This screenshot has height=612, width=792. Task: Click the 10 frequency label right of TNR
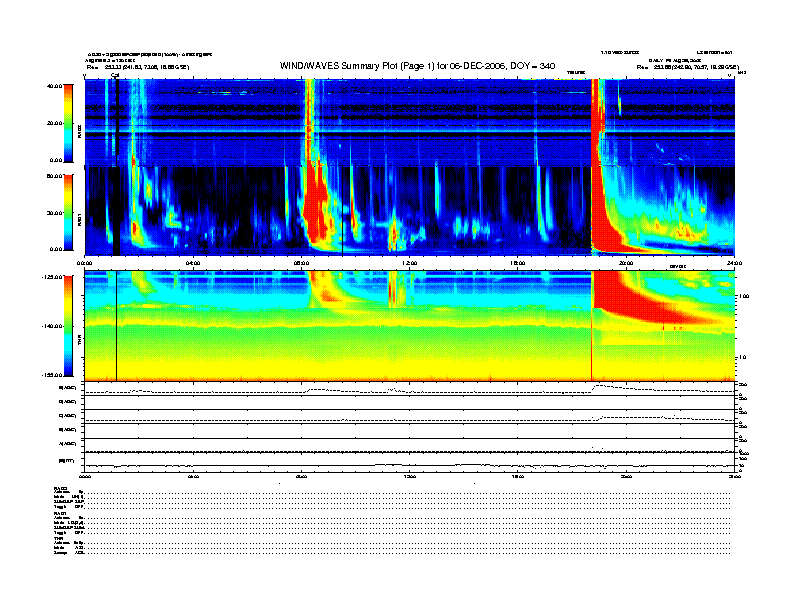pyautogui.click(x=743, y=358)
